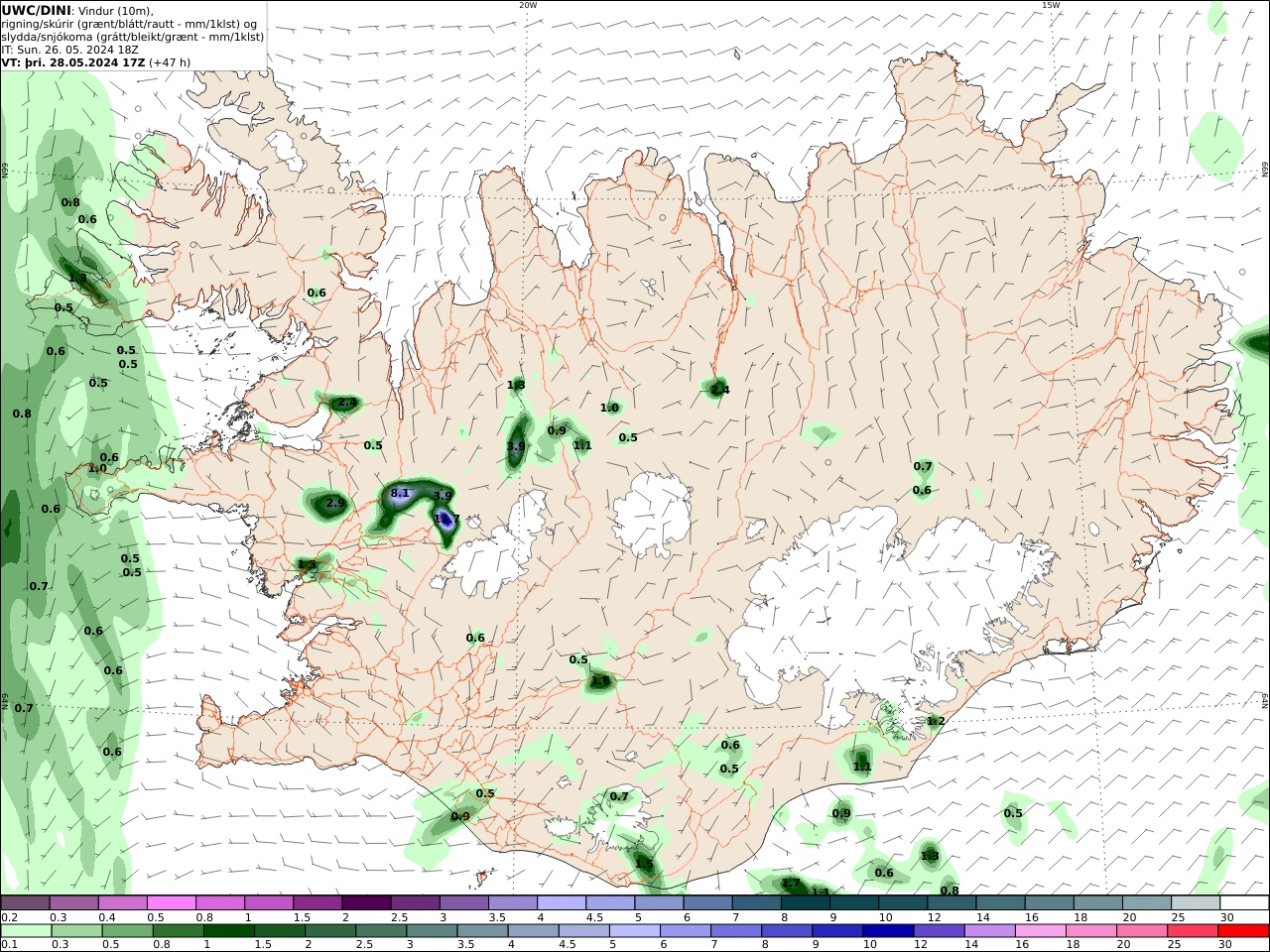The image size is (1270, 952).
Task: Click the darkest green swatch at 1 in the bottom legend
Action: [x=229, y=931]
